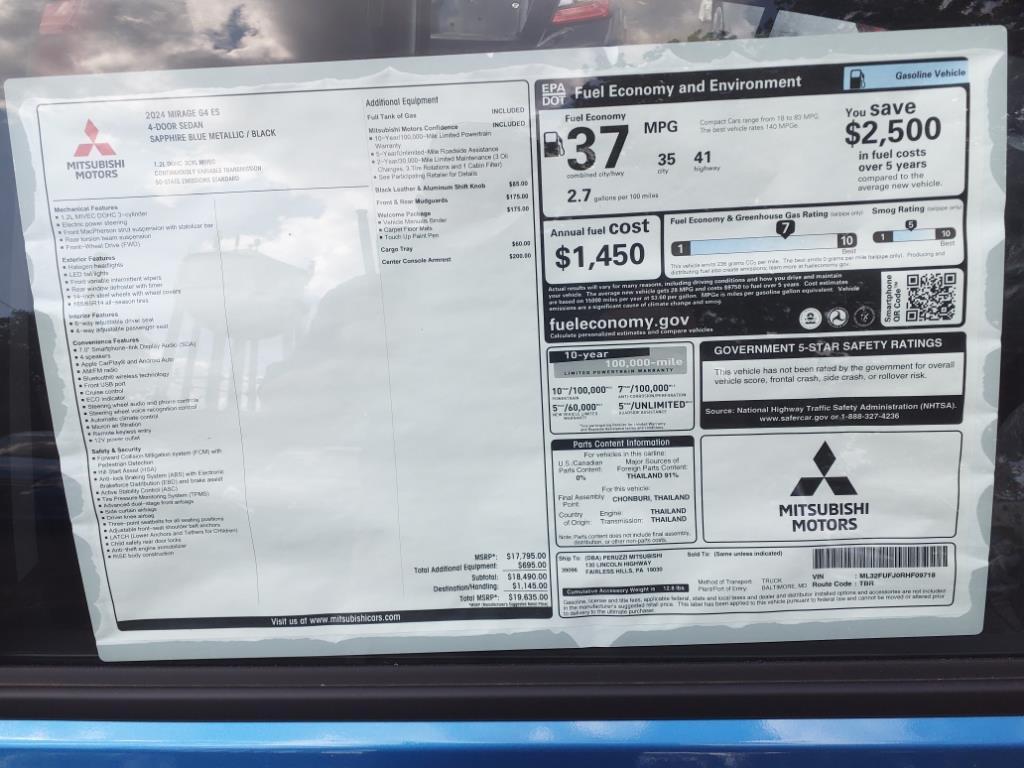The image size is (1024, 768).
Task: Click the smog rating marker 5
Action: (910, 225)
